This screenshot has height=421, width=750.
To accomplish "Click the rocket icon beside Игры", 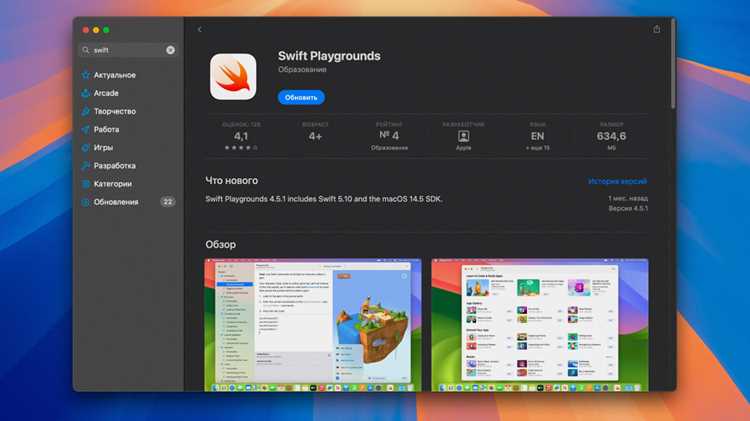I will [86, 148].
